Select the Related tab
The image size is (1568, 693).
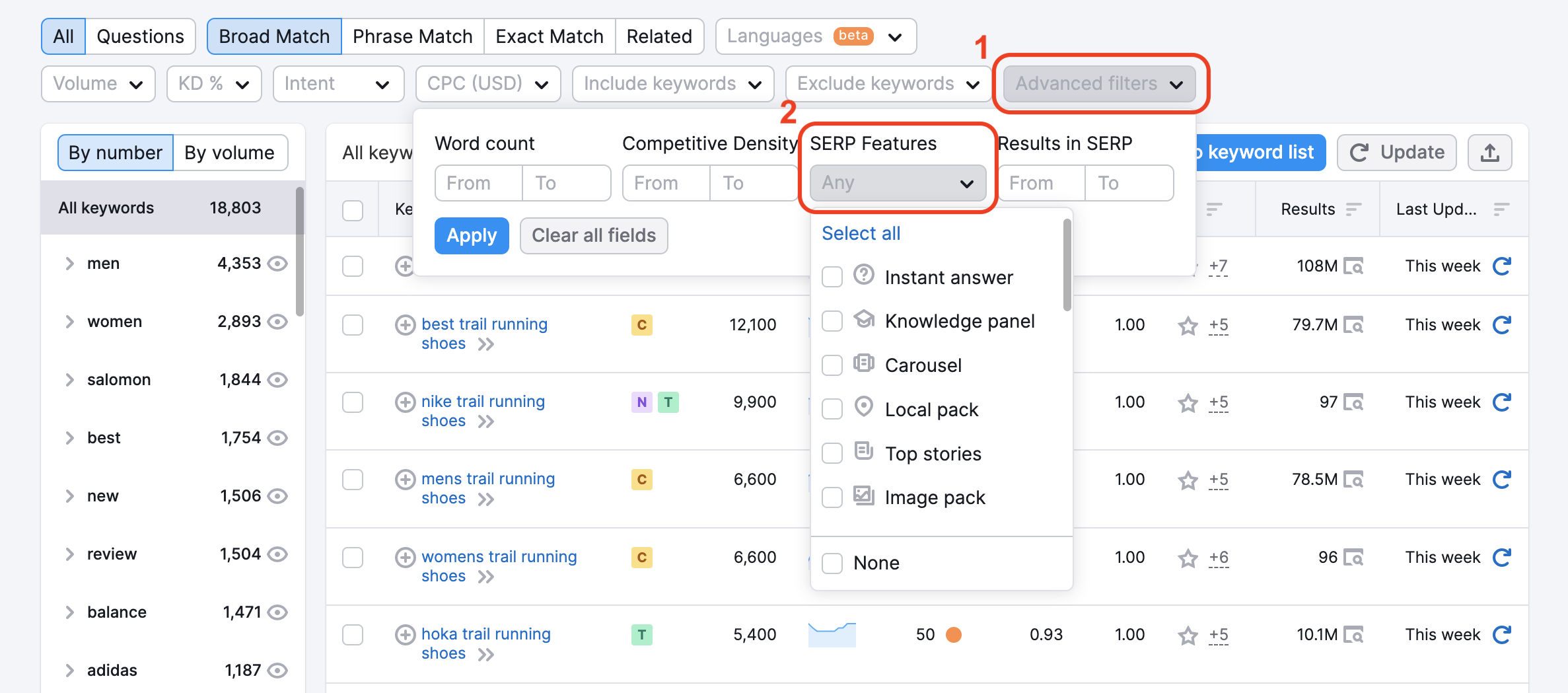(659, 36)
